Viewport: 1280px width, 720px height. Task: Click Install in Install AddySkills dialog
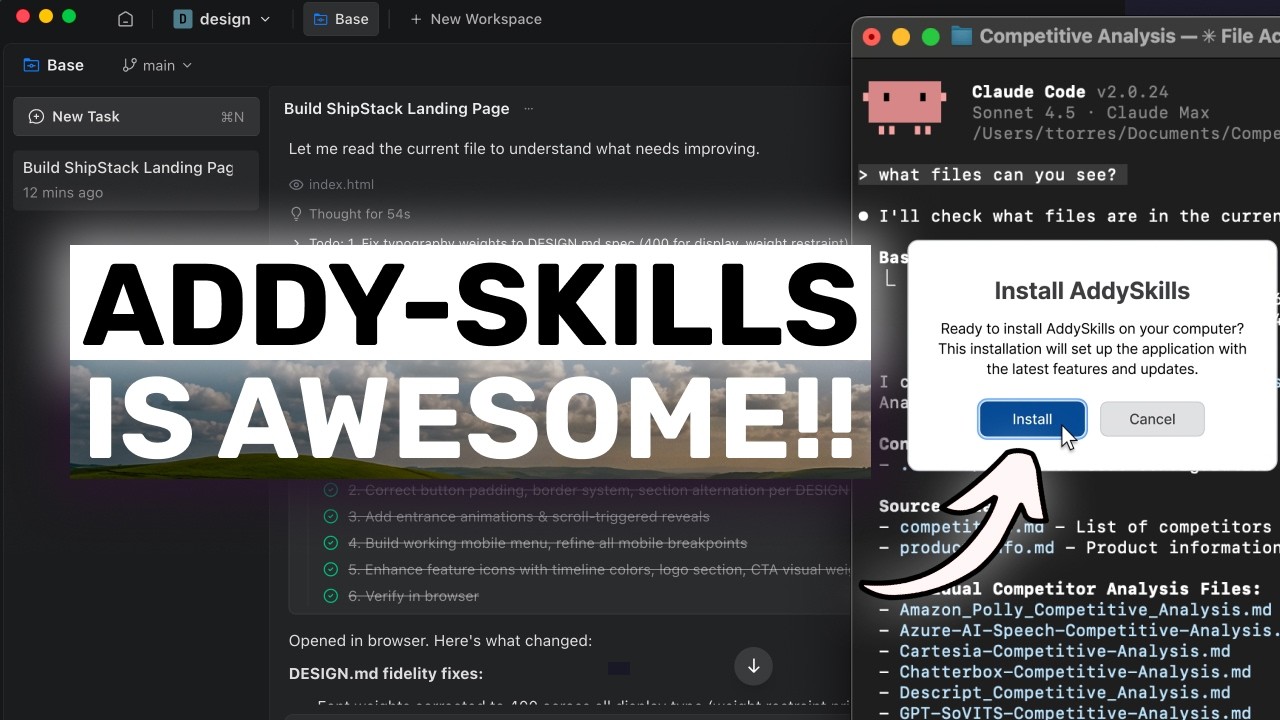(1032, 419)
